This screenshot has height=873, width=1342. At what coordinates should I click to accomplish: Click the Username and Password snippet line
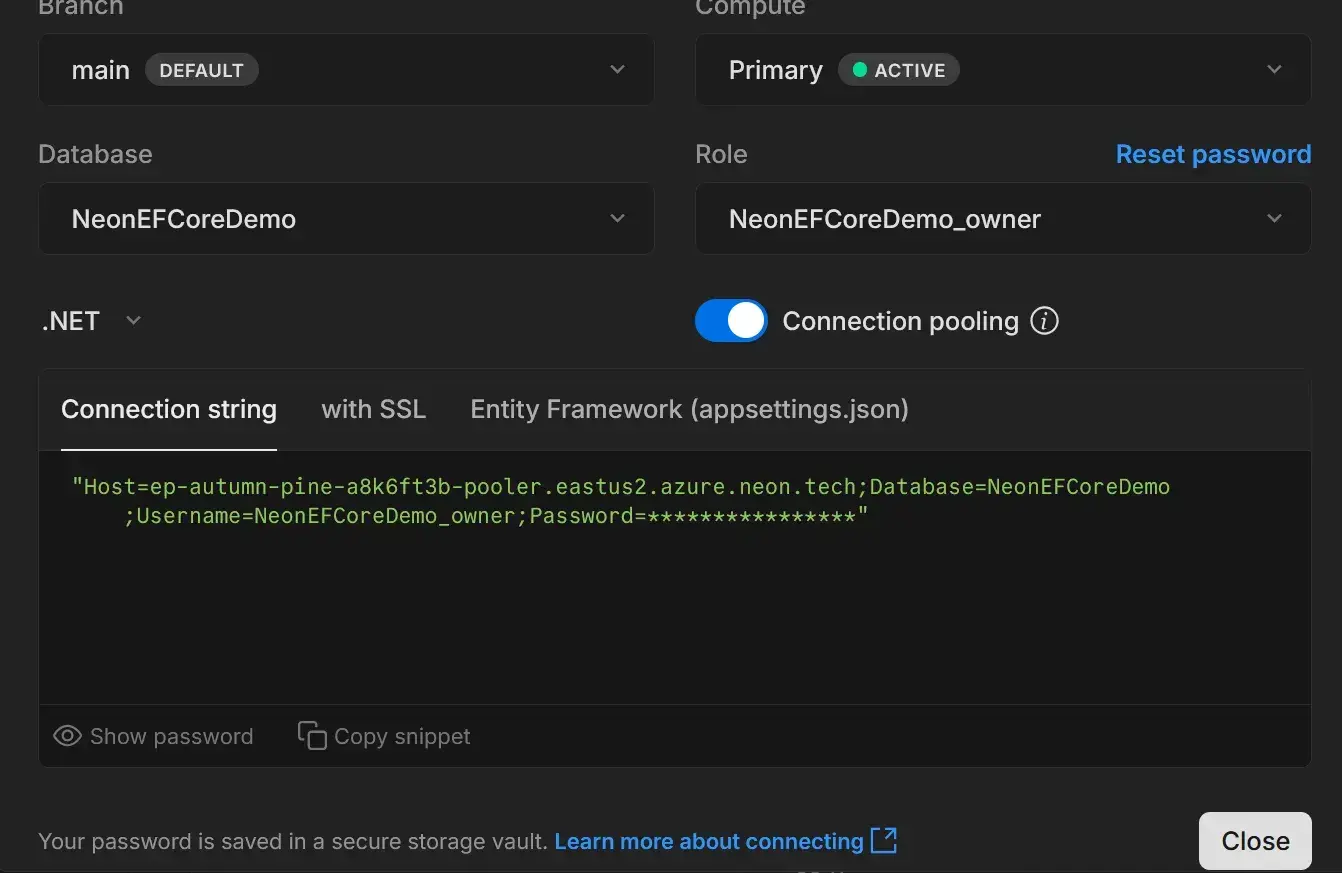(496, 516)
